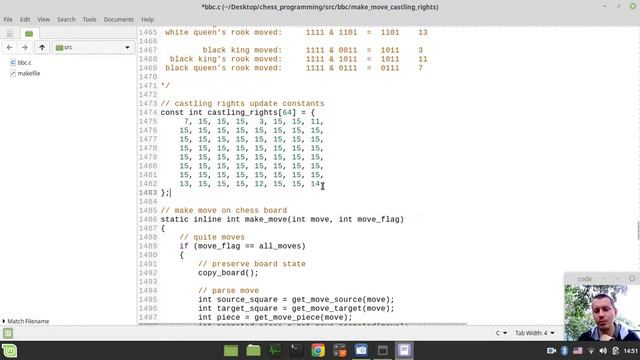Open the Help menu
This screenshot has width=640, height=360.
coord(147,20)
